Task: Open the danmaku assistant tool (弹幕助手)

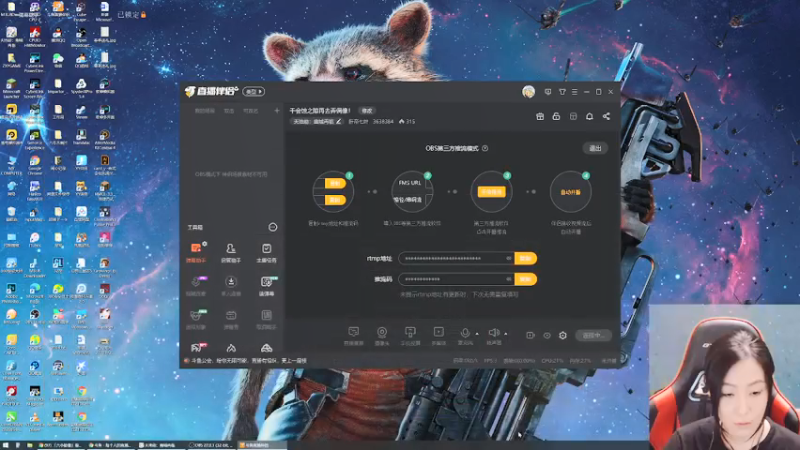Action: 196,252
